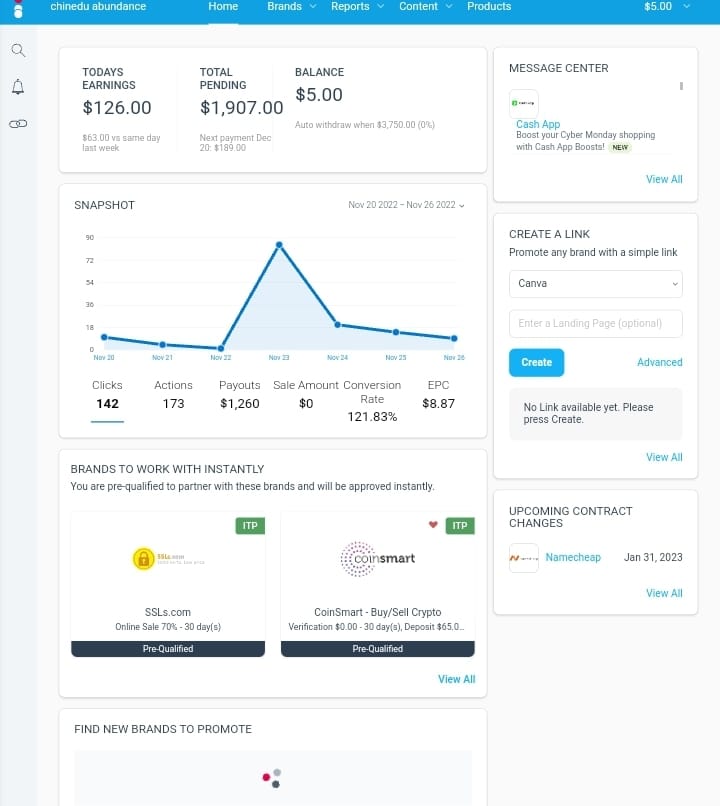View All under Create a Link

tap(664, 457)
